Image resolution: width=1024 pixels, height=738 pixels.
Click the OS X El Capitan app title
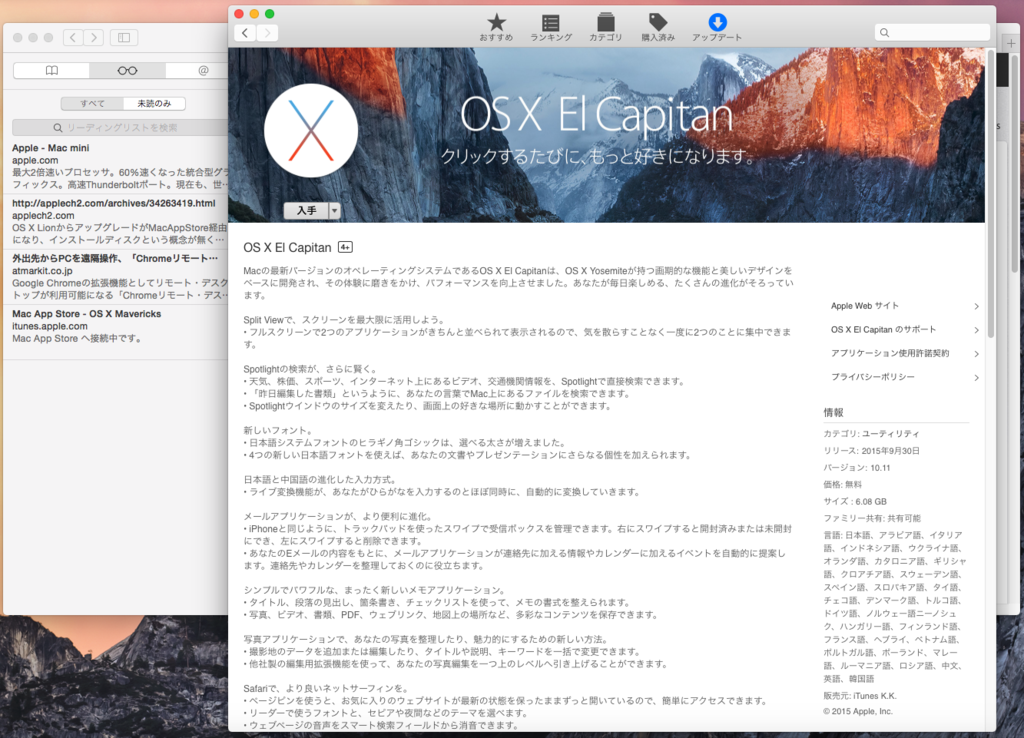click(x=287, y=248)
